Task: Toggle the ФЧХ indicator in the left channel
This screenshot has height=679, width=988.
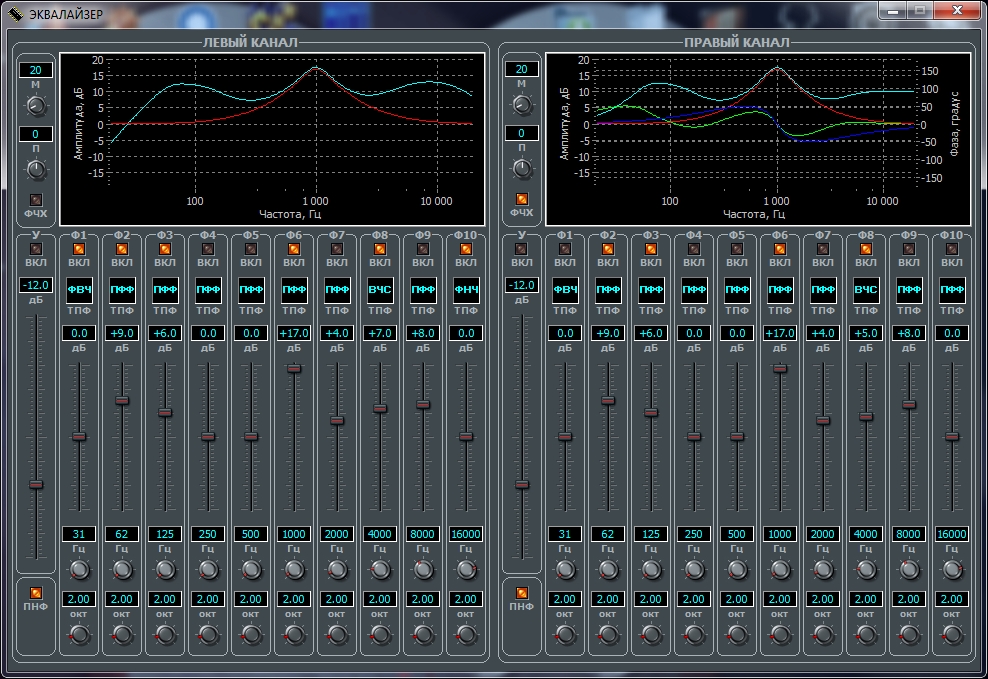Action: pyautogui.click(x=36, y=199)
